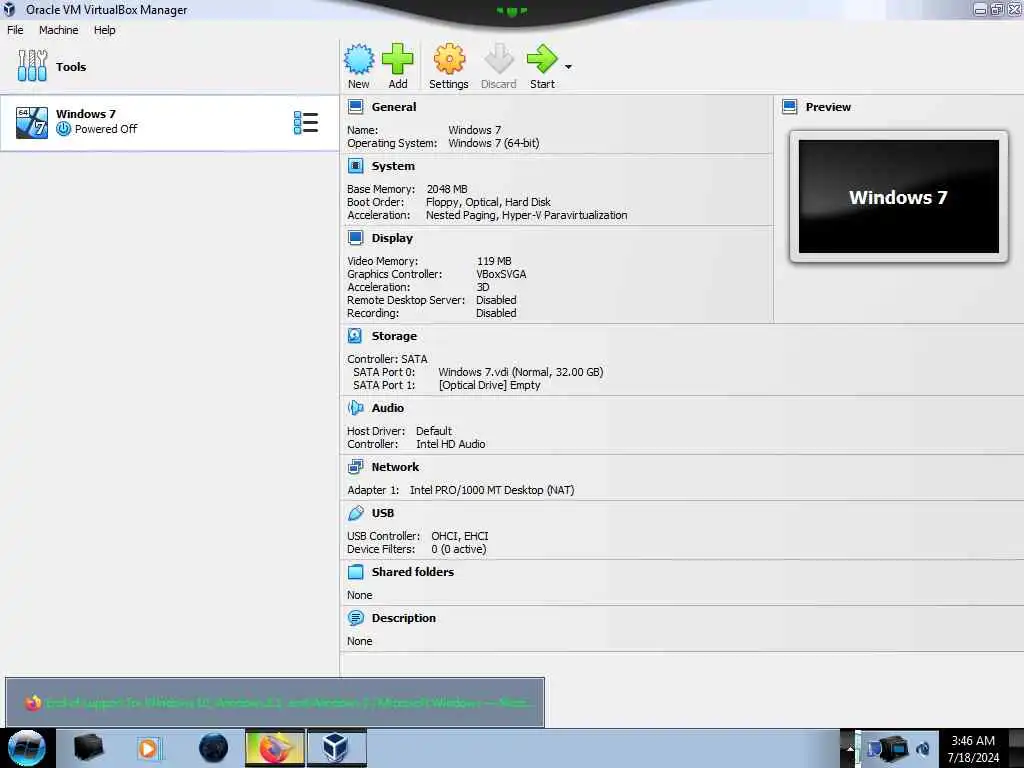Click the Video Memory value 119 MB
Image resolution: width=1024 pixels, height=768 pixels.
[494, 261]
